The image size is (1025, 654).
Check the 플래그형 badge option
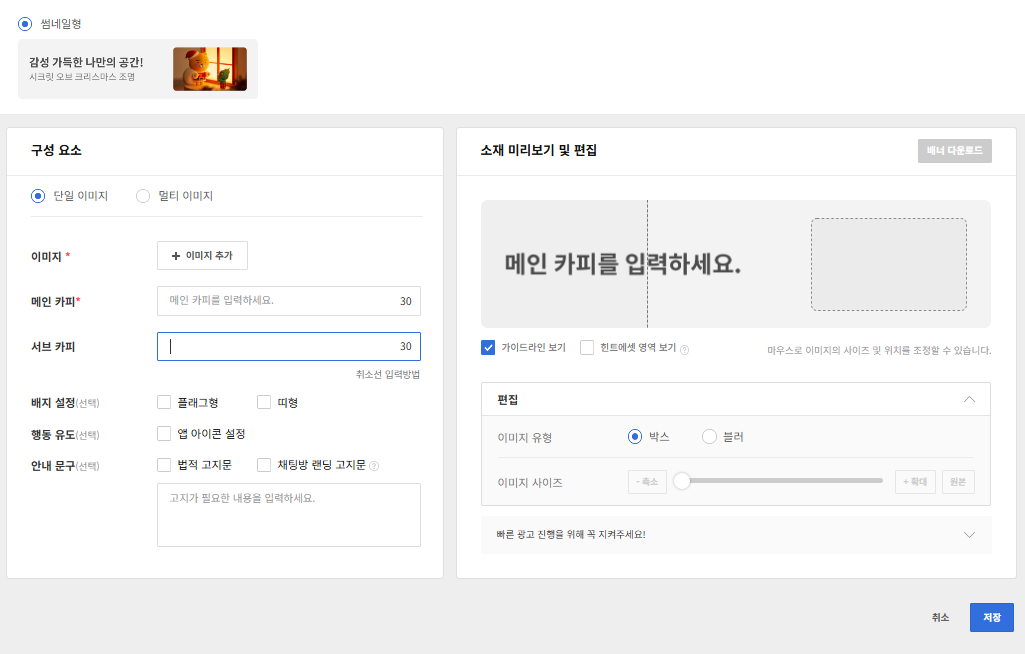pos(164,403)
